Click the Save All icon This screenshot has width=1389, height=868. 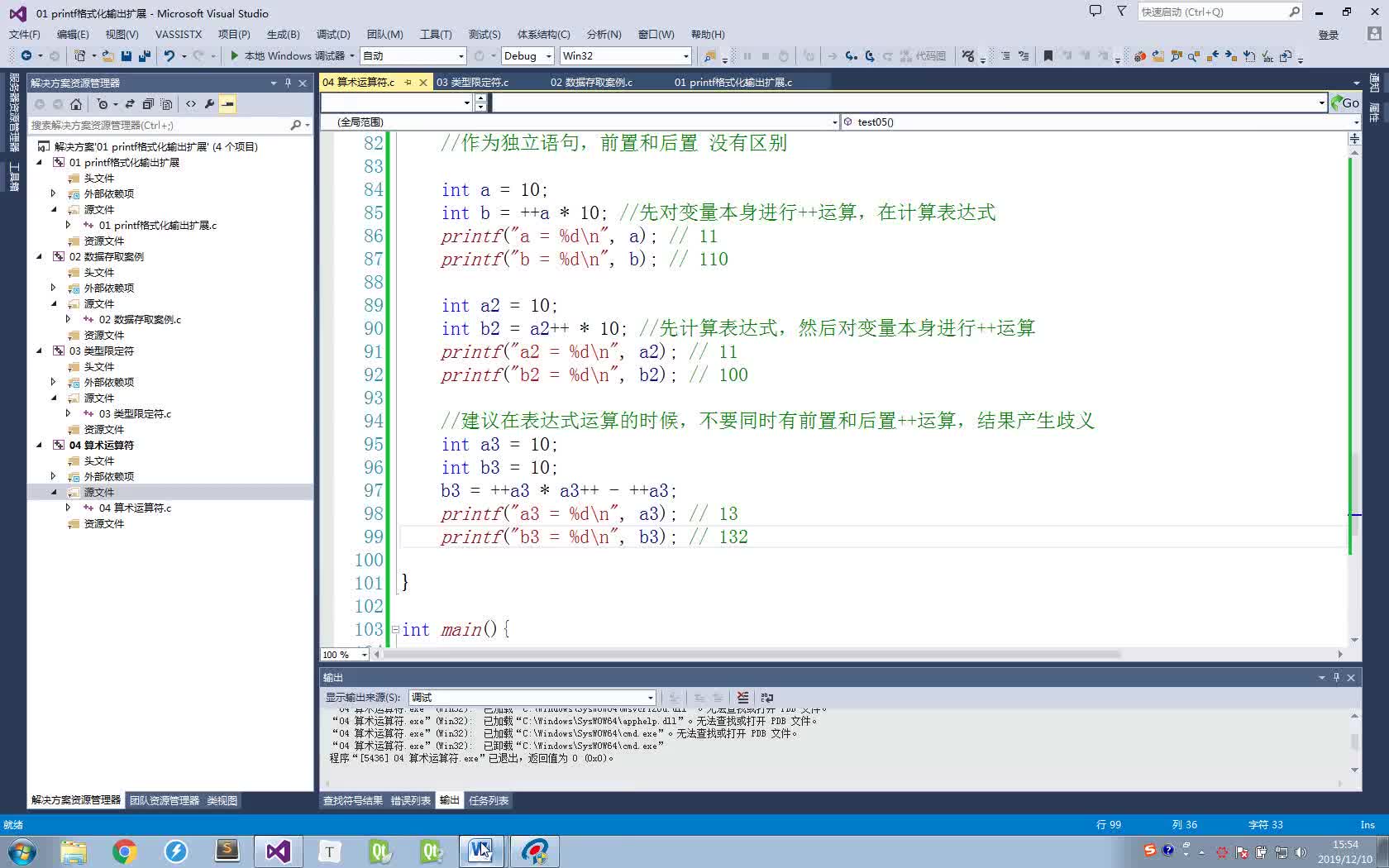[x=145, y=55]
